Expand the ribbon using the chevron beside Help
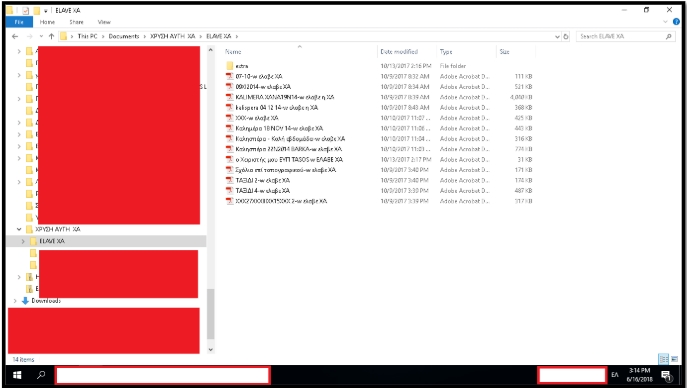 [666, 21]
